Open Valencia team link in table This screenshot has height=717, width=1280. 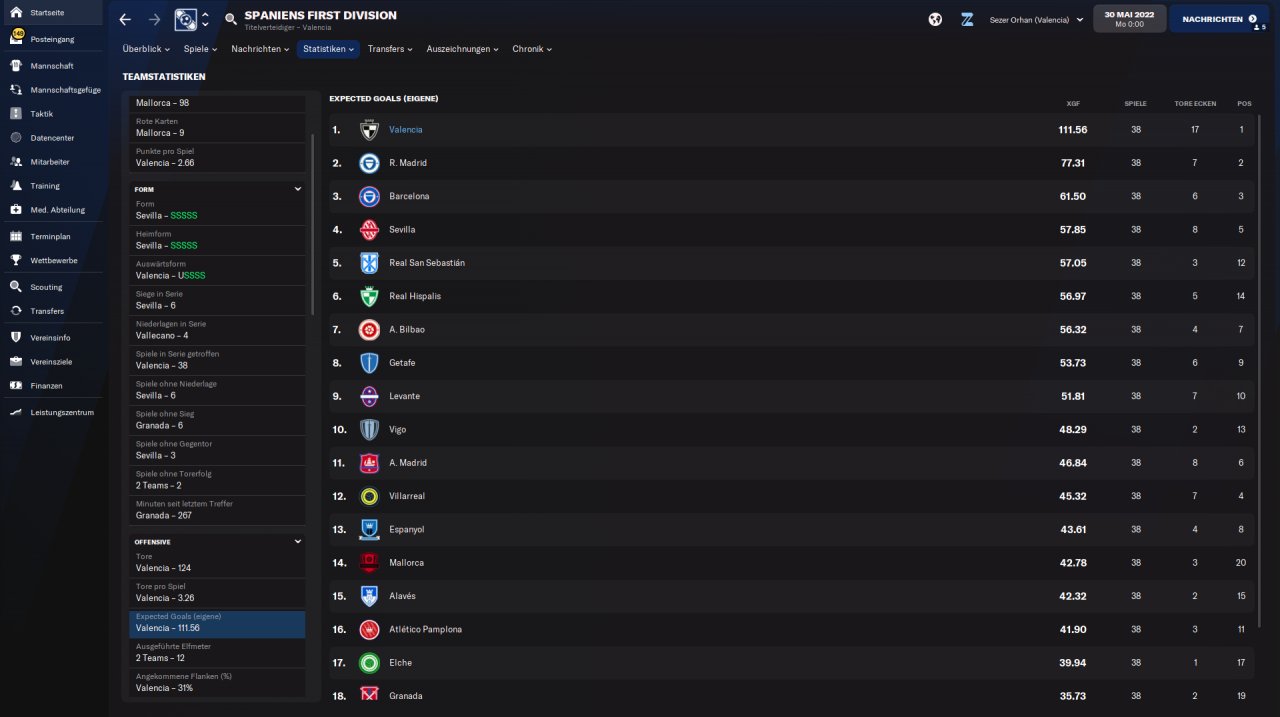point(405,130)
